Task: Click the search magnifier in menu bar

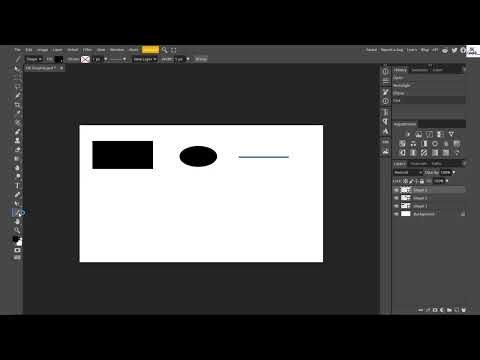Action: click(164, 50)
